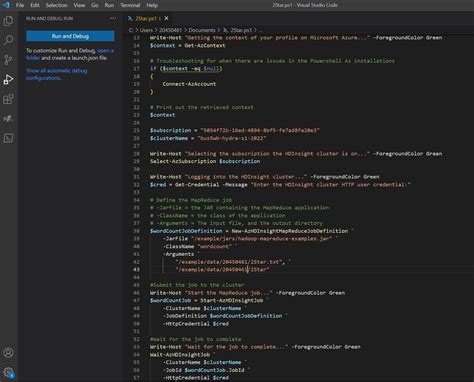Screen dimensions: 474x382
Task: Open the Extensions view icon
Action: tap(8, 99)
